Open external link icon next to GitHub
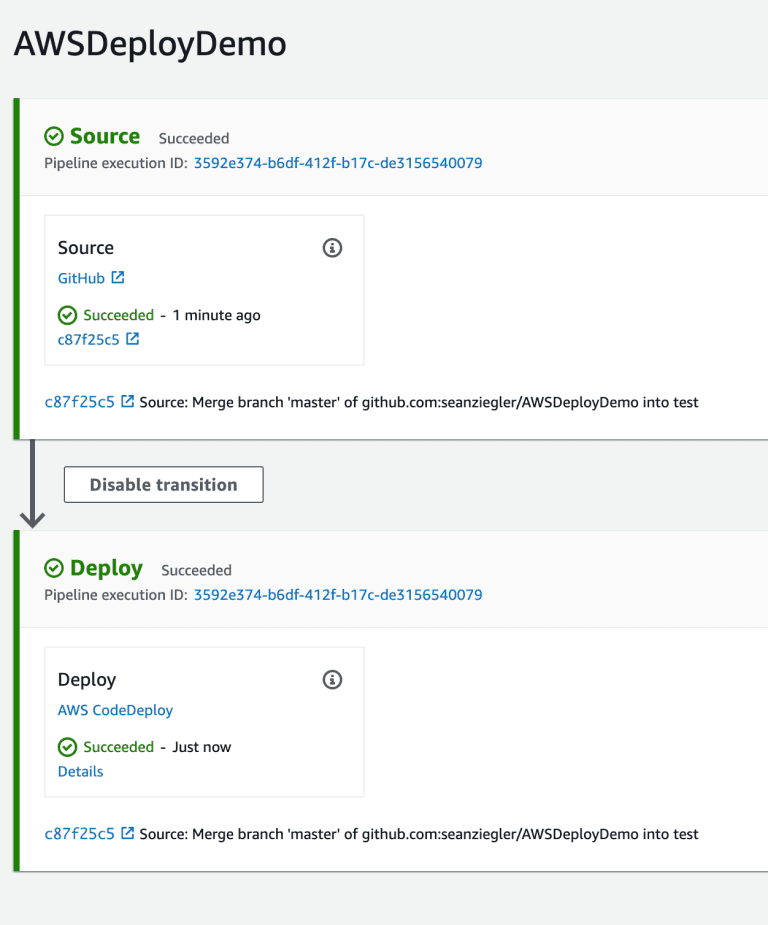This screenshot has width=768, height=925. coord(118,277)
